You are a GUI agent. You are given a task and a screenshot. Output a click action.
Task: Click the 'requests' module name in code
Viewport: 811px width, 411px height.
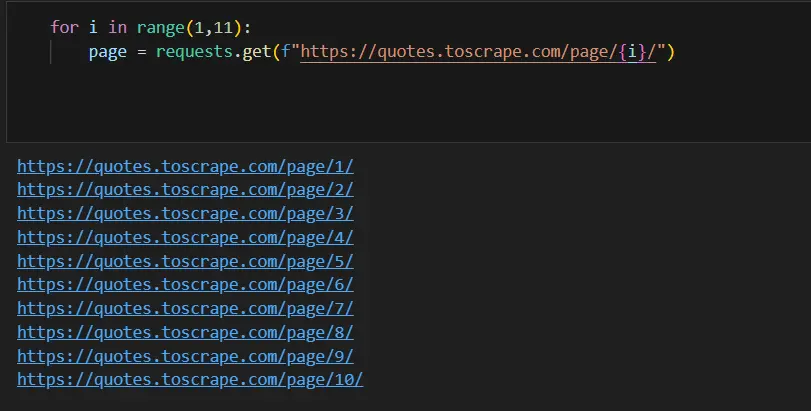[x=194, y=52]
